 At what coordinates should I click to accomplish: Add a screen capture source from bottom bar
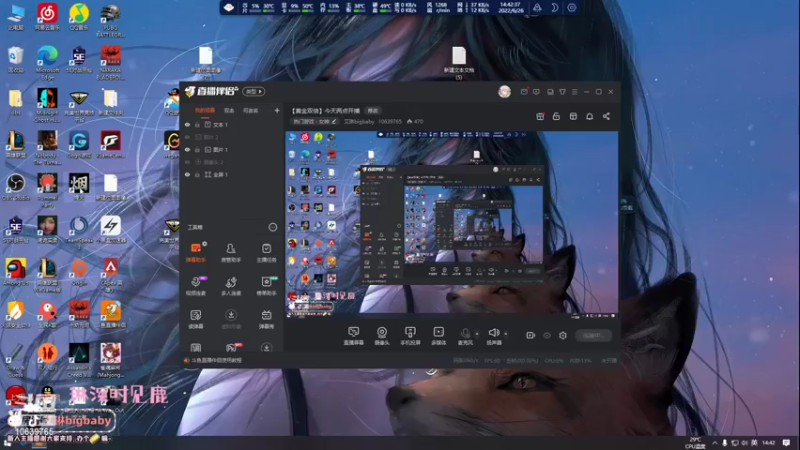point(354,336)
